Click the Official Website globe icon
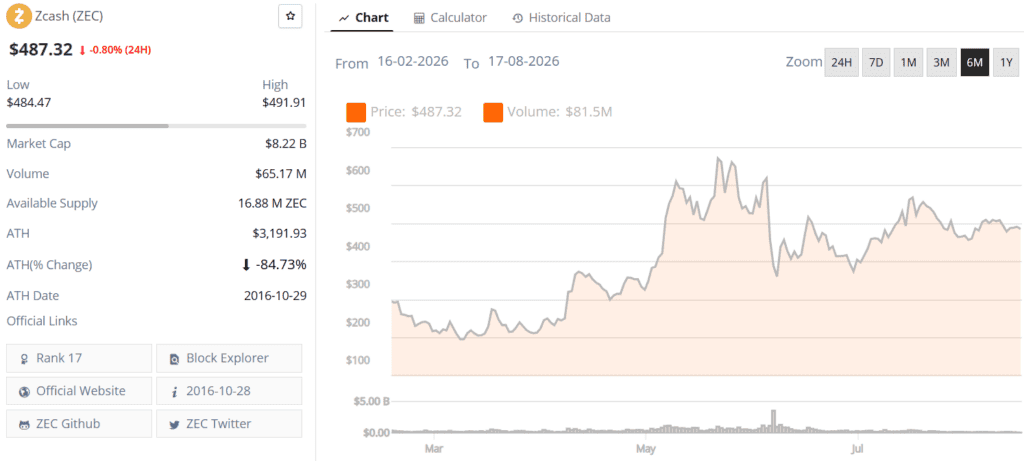This screenshot has width=1024, height=461. click(25, 392)
